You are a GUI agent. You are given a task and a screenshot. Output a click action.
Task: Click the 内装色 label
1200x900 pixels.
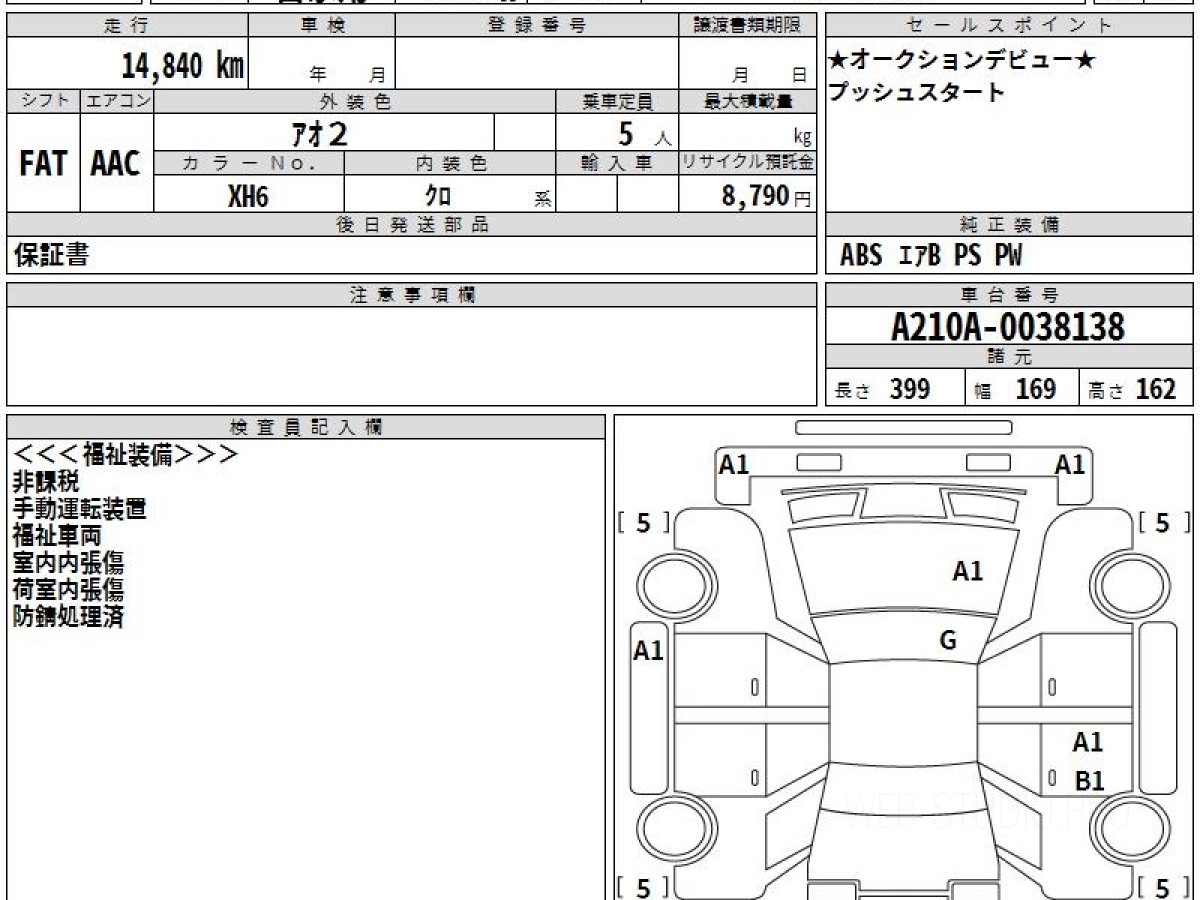point(450,164)
